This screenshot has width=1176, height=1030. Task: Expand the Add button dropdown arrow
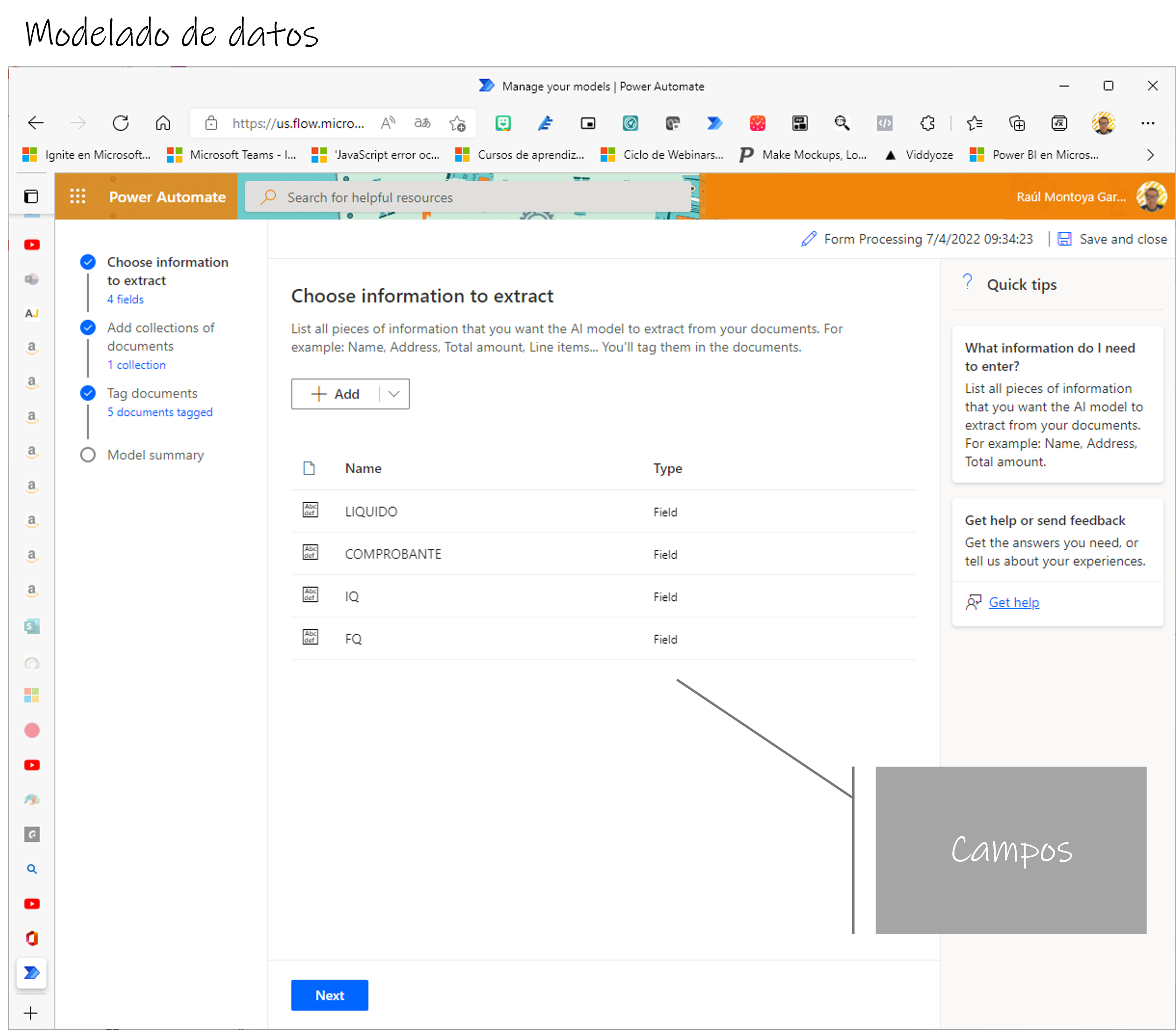click(394, 394)
